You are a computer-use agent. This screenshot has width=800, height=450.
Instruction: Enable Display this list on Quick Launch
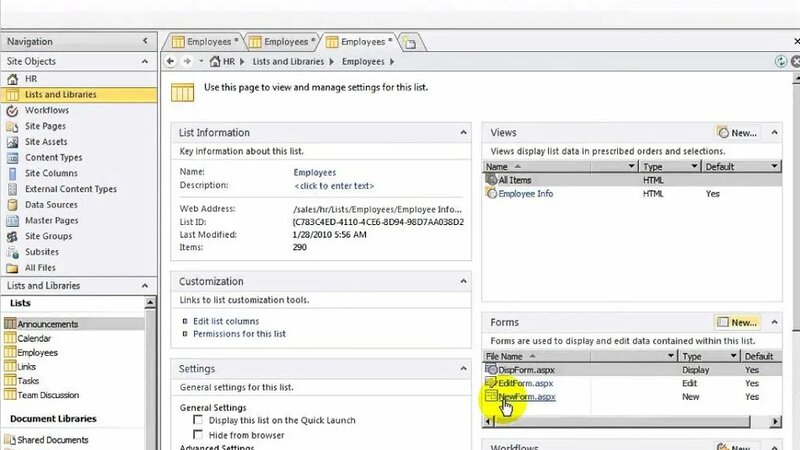198,420
